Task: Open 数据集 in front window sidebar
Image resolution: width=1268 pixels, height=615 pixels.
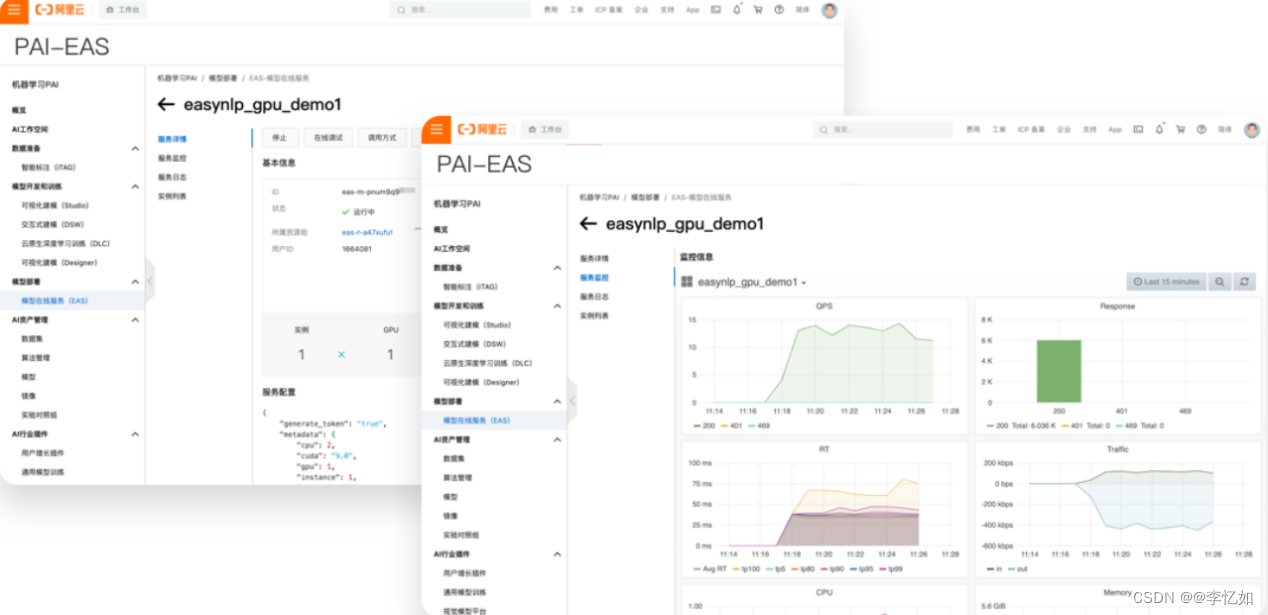Action: tap(453, 458)
